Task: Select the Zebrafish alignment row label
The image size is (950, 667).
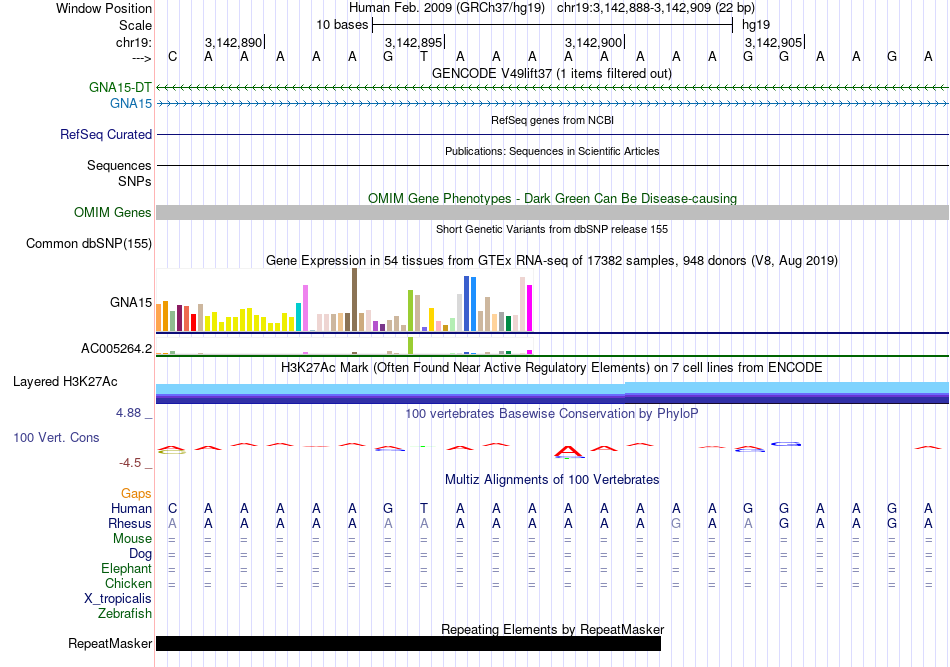Action: coord(125,614)
